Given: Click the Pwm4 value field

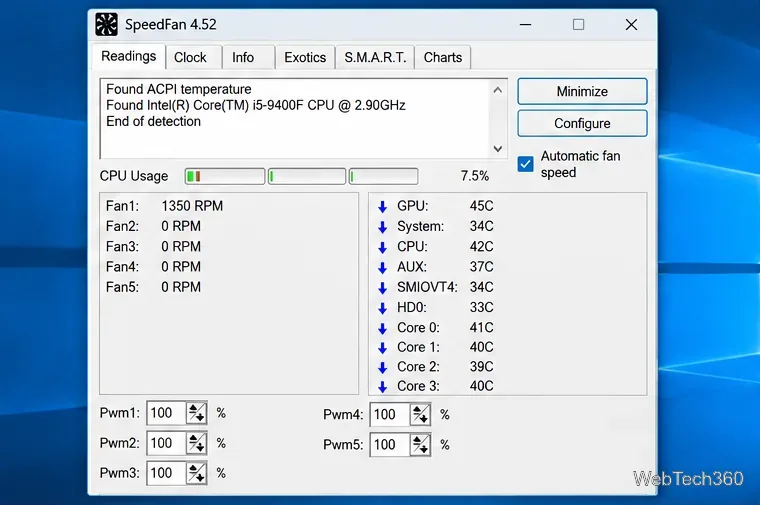Looking at the screenshot, I should pyautogui.click(x=390, y=414).
